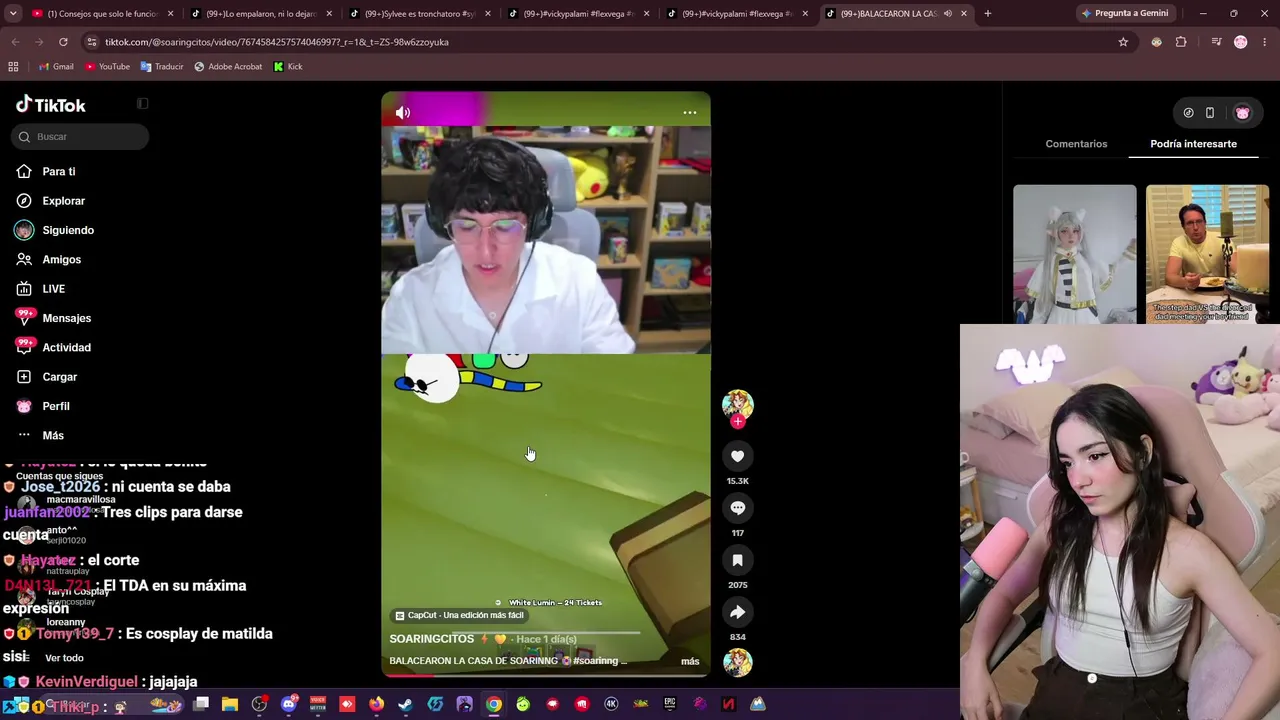Switch to the Comentarios tab
The image size is (1280, 720).
[x=1076, y=144]
